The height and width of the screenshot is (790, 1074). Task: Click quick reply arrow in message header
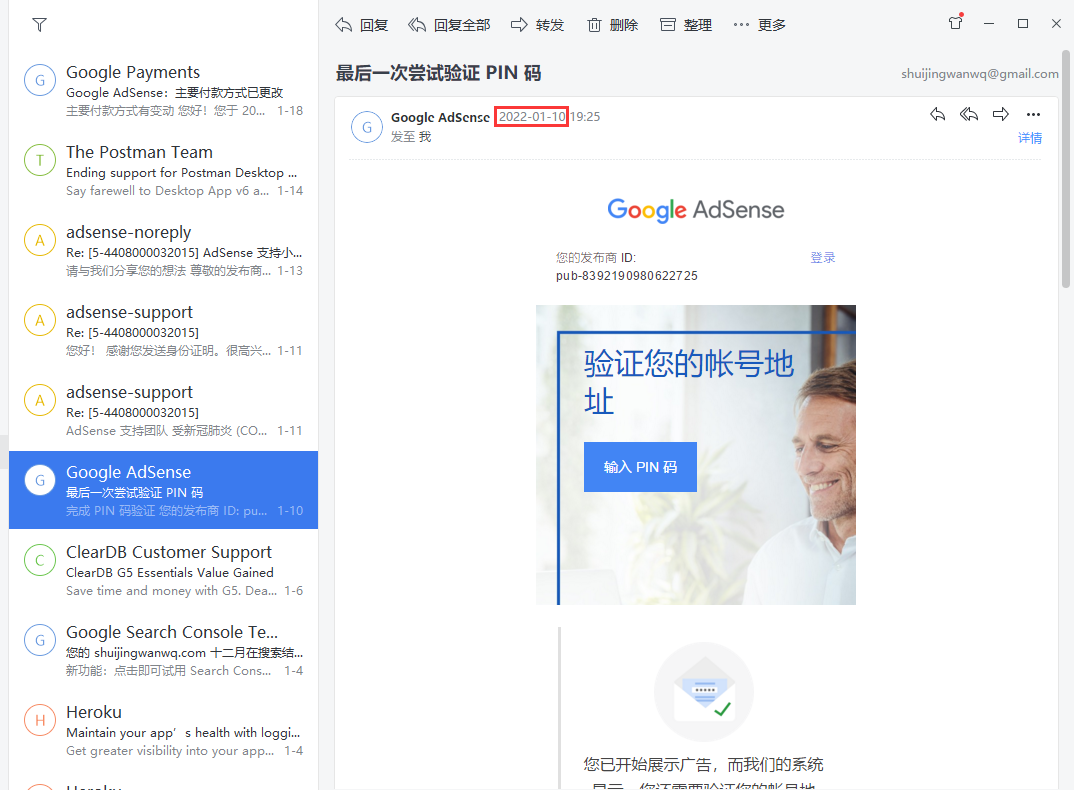pos(937,115)
